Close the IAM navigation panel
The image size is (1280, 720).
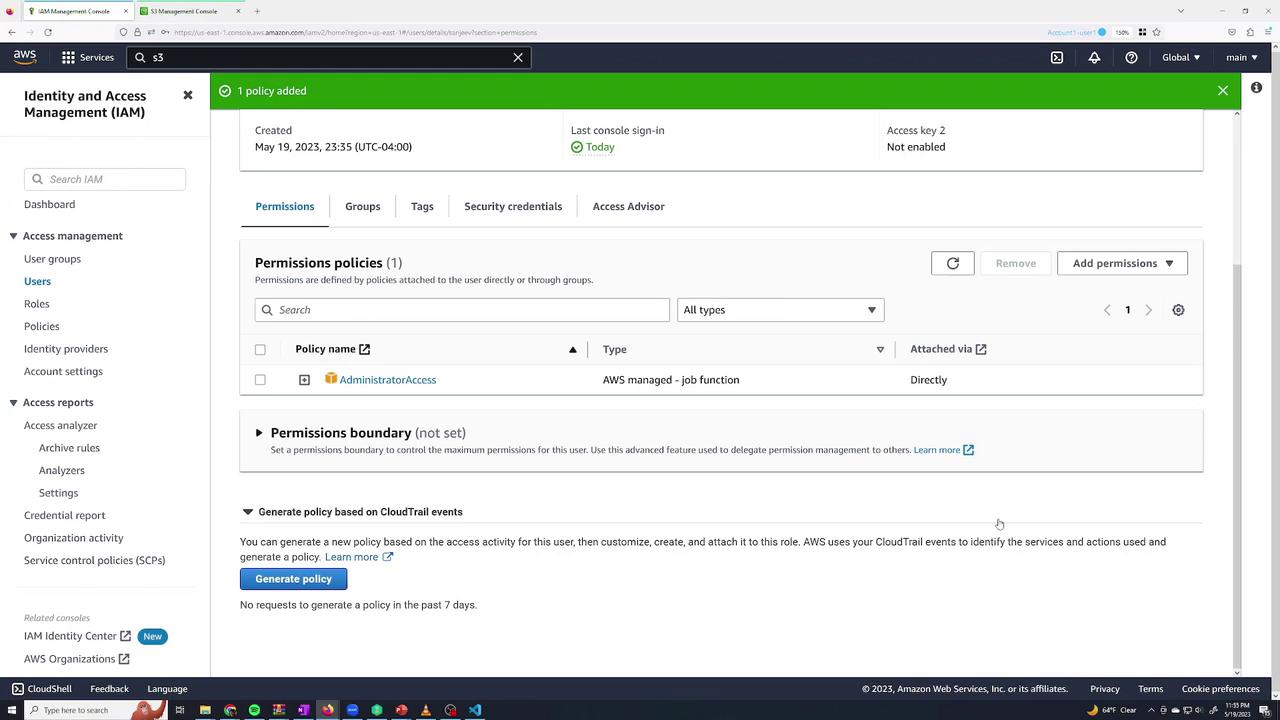[x=187, y=95]
